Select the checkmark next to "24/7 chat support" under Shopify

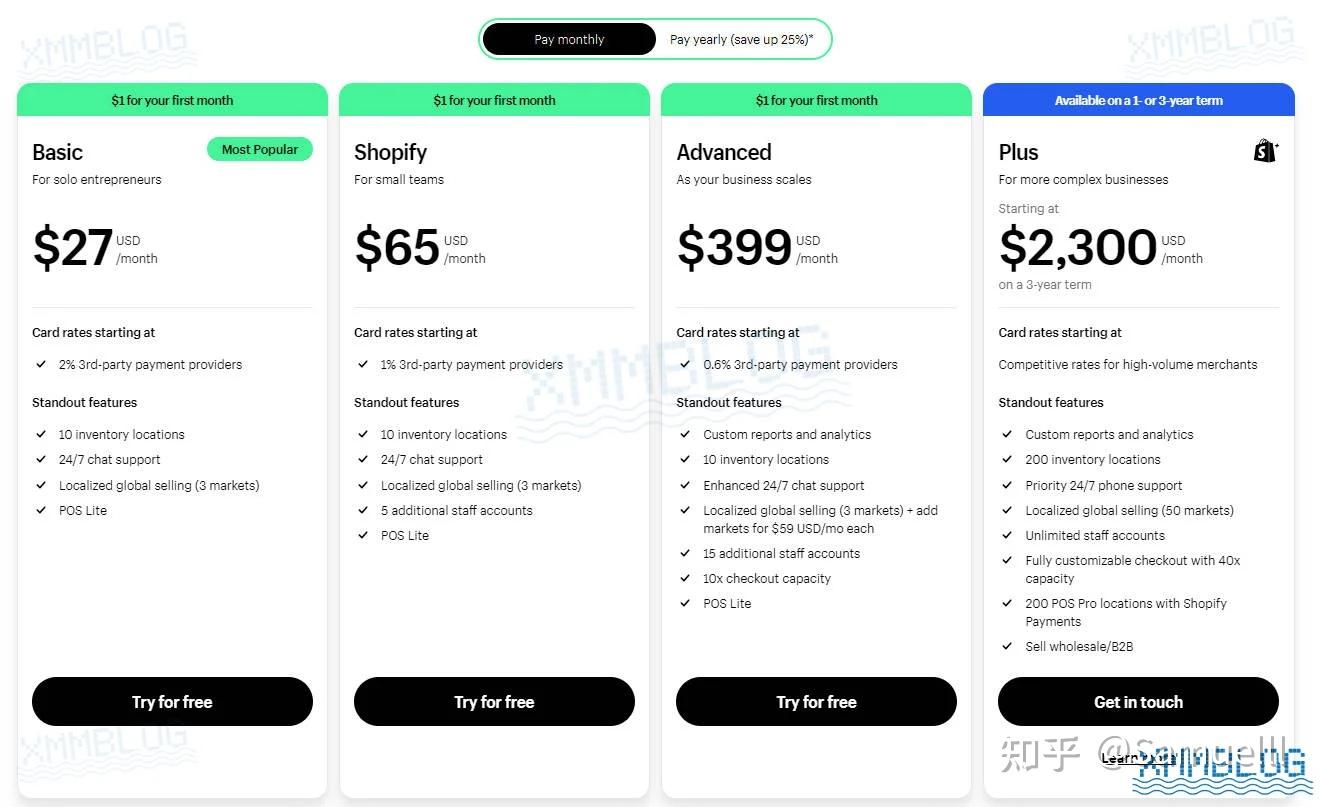(363, 459)
